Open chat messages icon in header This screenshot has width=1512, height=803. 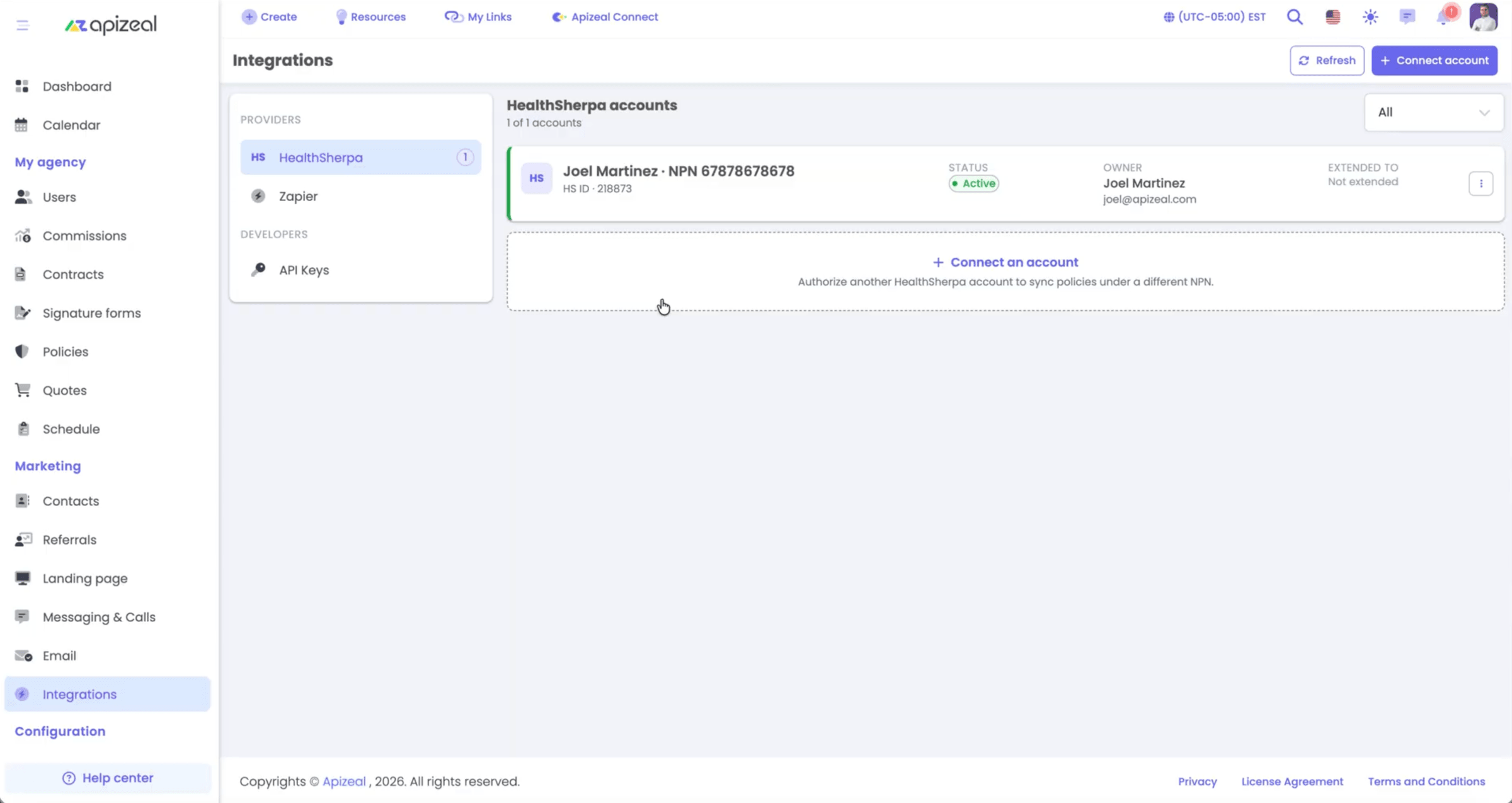pyautogui.click(x=1407, y=17)
